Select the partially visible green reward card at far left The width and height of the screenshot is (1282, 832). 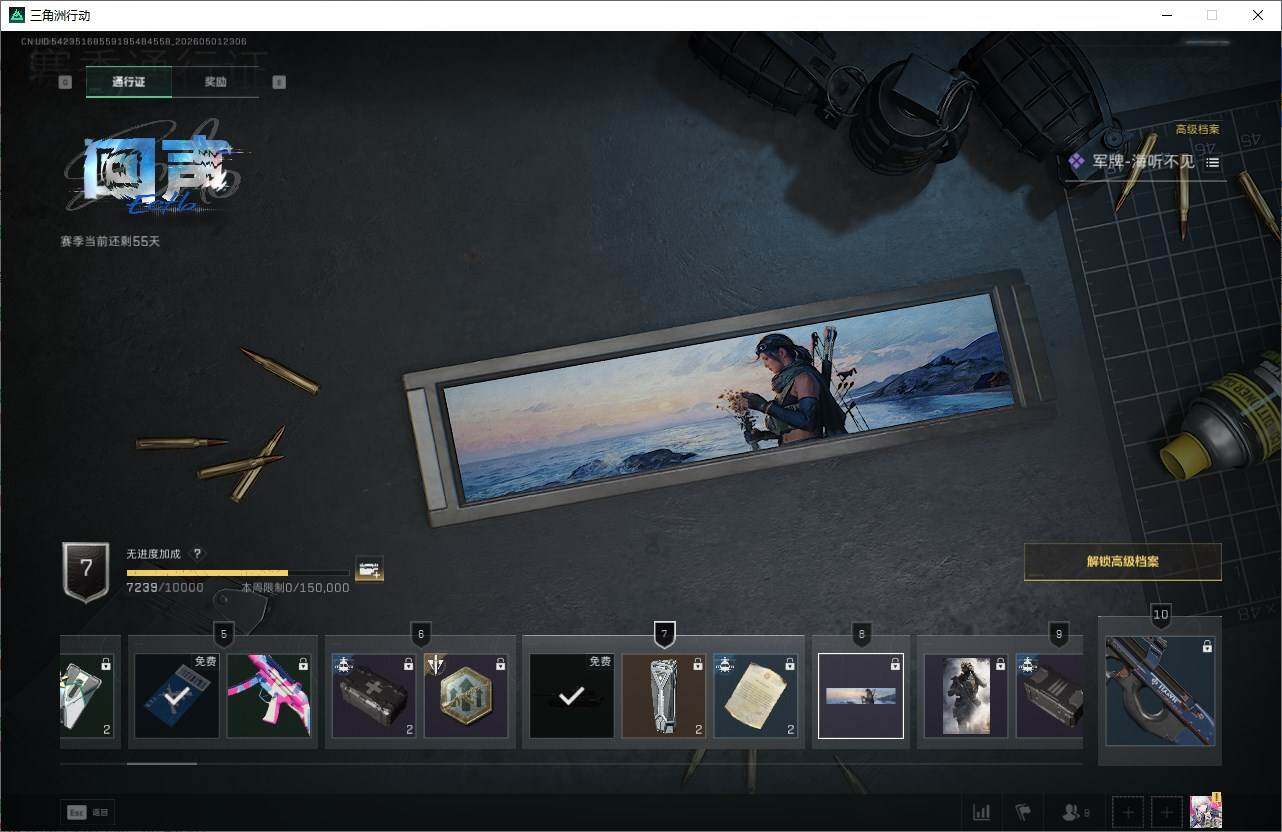click(87, 696)
